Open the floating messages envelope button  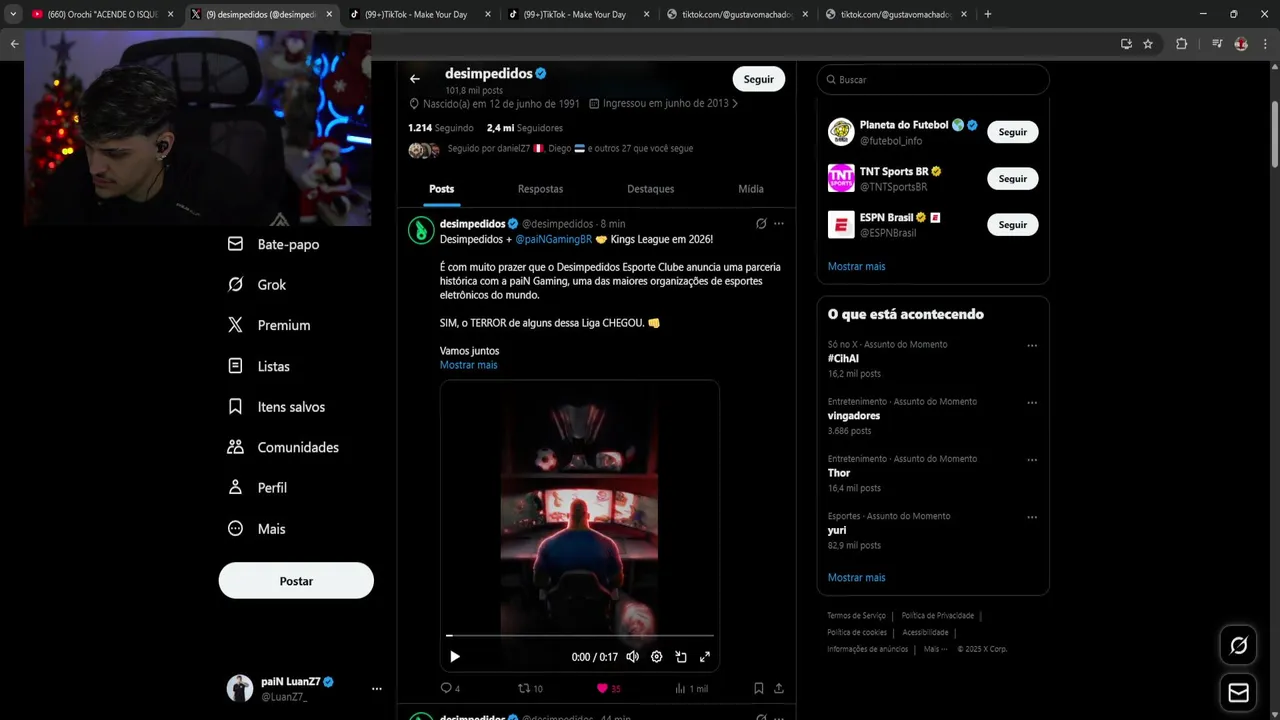click(x=1238, y=693)
